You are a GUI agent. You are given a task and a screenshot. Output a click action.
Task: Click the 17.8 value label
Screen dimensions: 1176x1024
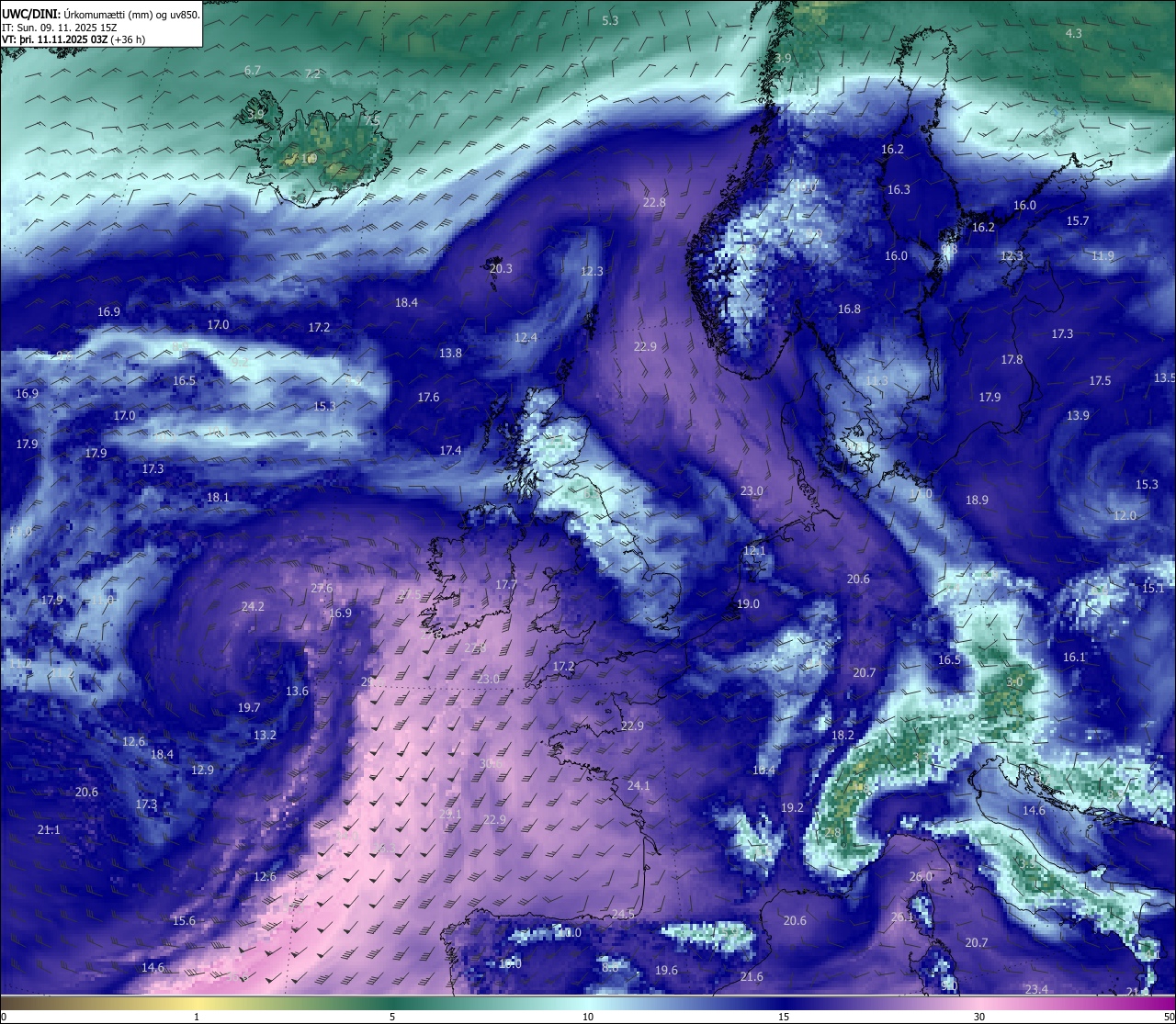coord(1012,359)
